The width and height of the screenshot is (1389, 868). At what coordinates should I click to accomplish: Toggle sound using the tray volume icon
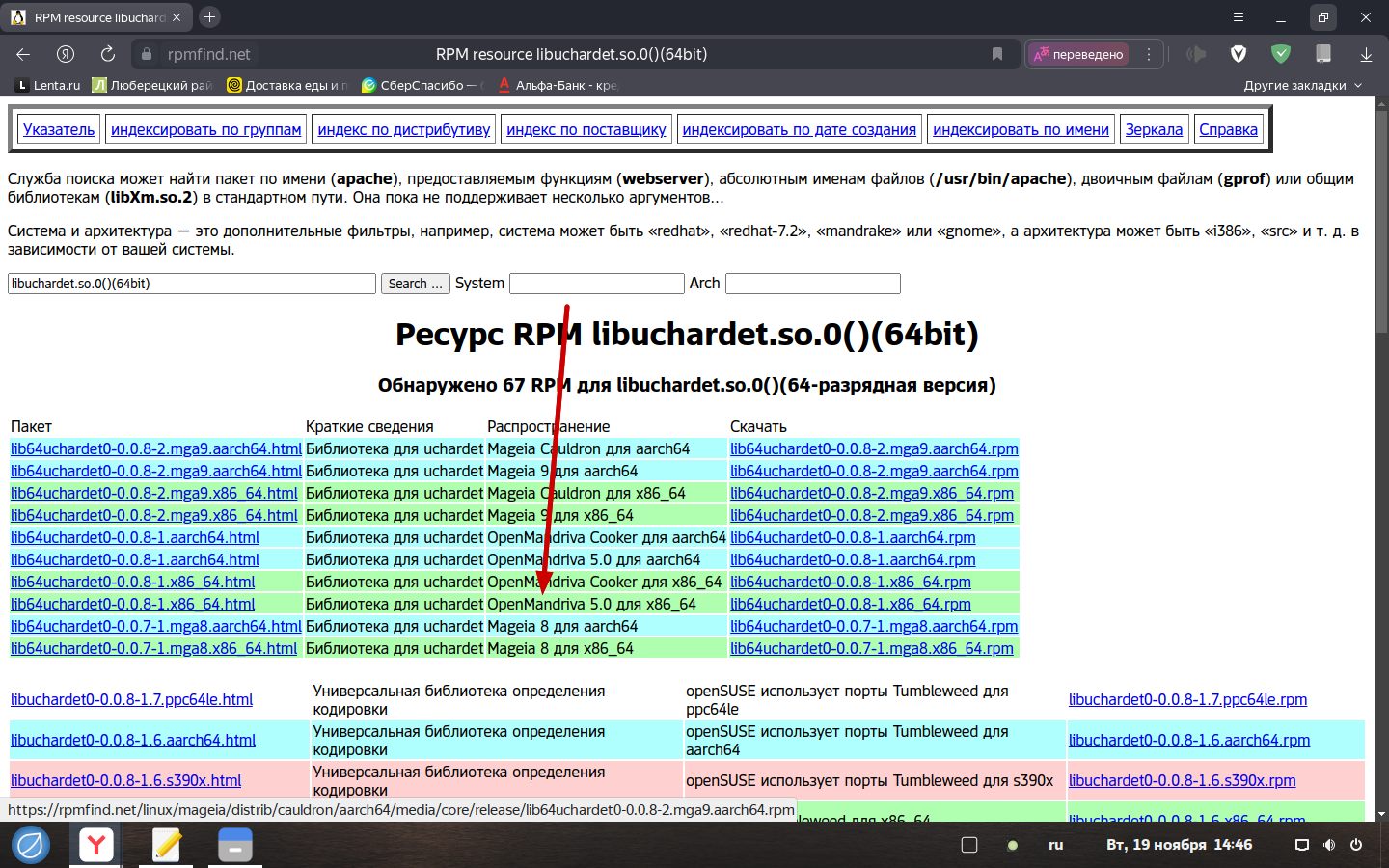click(x=1329, y=845)
